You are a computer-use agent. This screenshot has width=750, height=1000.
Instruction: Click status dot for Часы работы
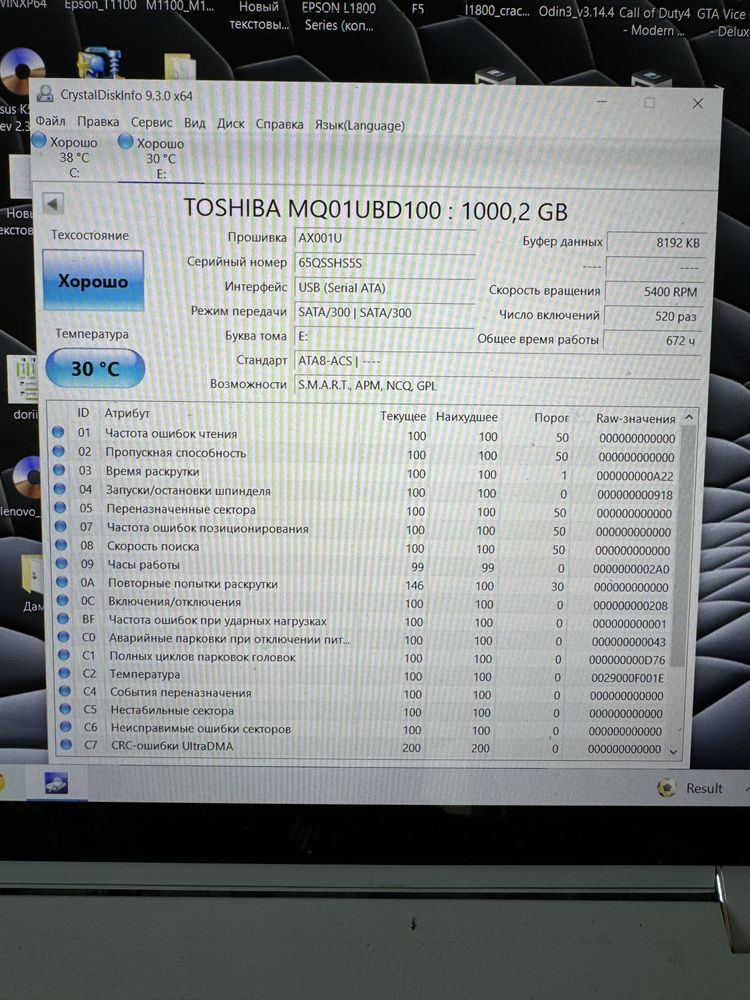click(x=62, y=563)
